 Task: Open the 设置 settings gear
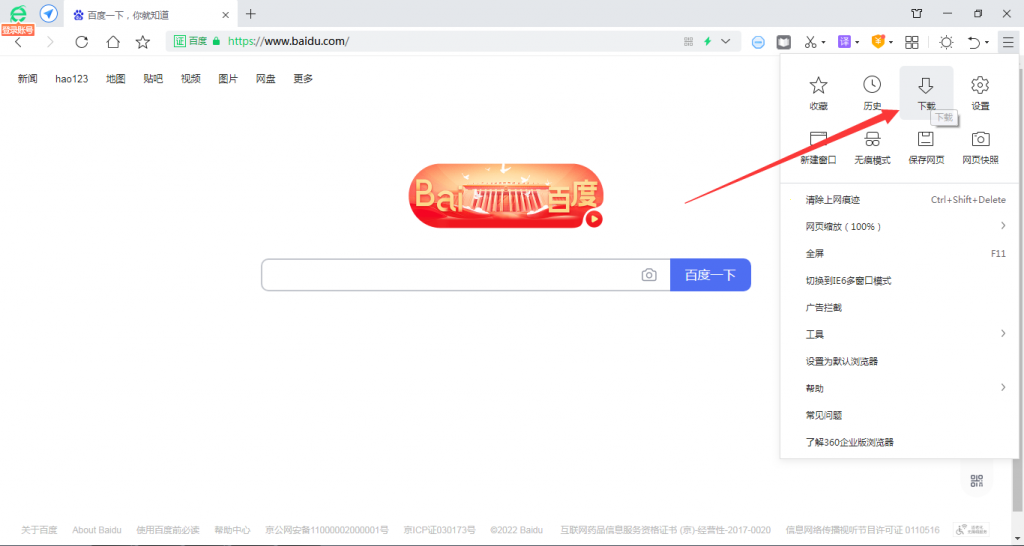[x=980, y=93]
